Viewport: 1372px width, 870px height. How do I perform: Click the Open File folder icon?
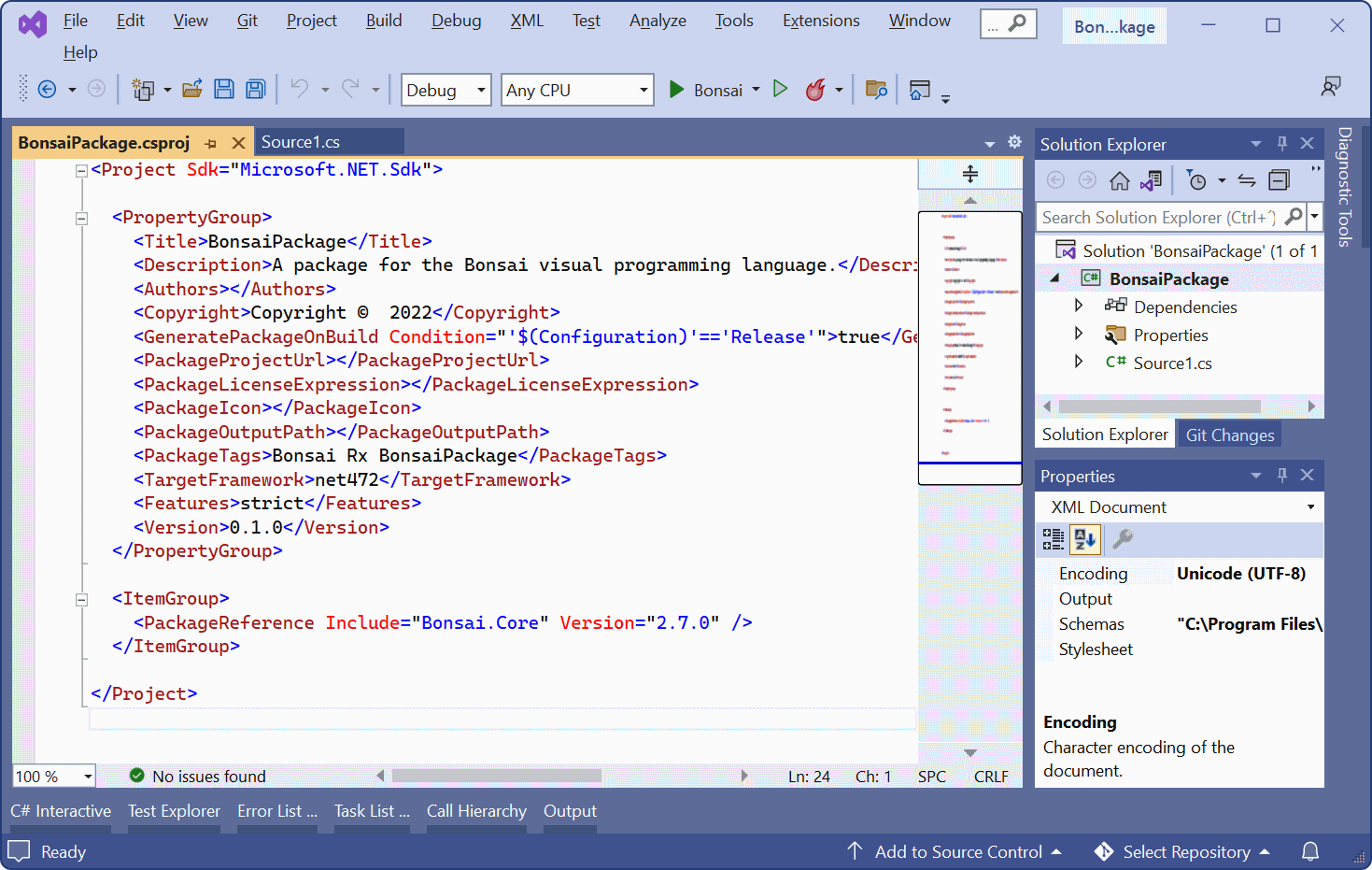click(192, 90)
